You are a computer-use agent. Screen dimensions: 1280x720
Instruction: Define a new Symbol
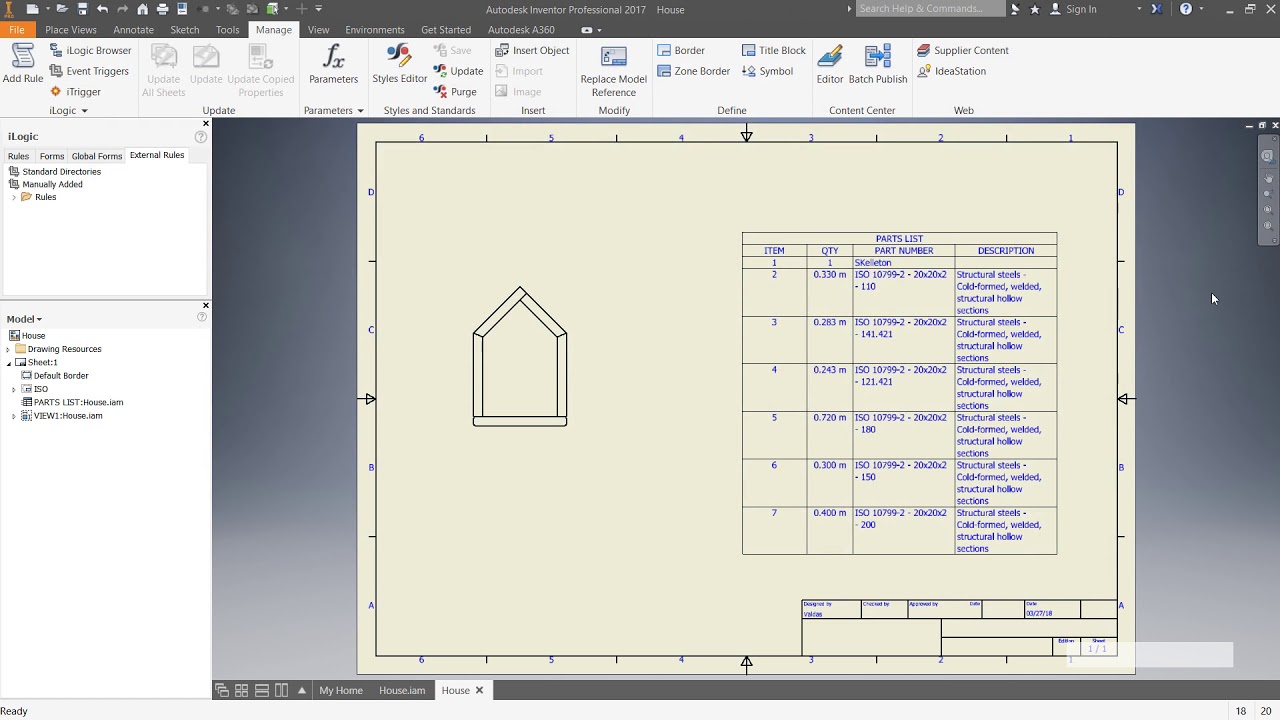pos(767,71)
